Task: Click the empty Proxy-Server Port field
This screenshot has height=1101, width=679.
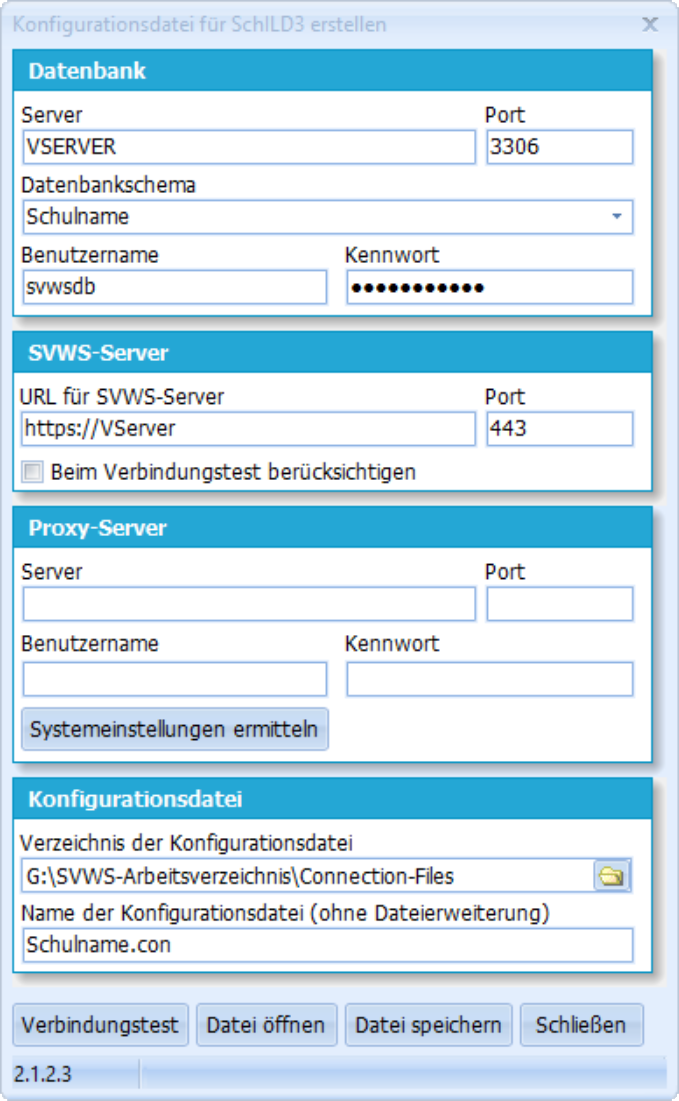Action: click(560, 604)
